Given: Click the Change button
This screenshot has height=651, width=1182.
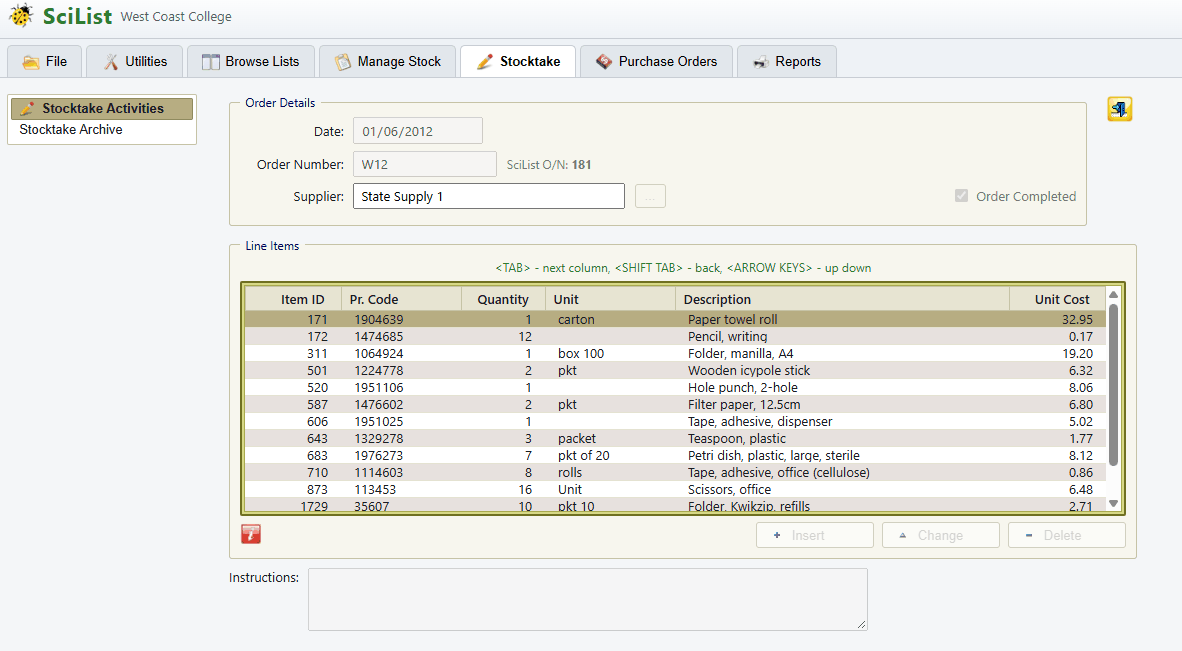Looking at the screenshot, I should click(x=941, y=535).
